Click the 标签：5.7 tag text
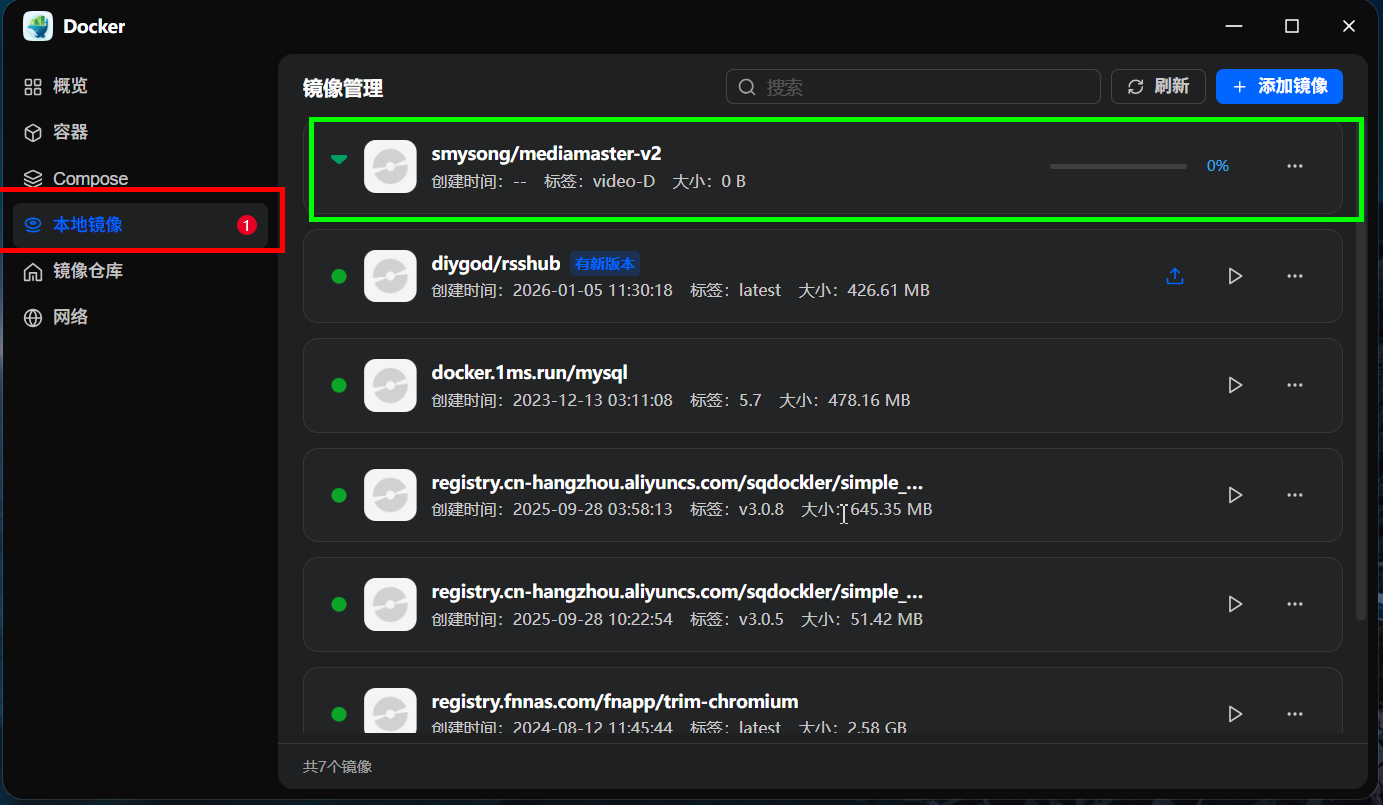The height and width of the screenshot is (805, 1383). pyautogui.click(x=726, y=400)
